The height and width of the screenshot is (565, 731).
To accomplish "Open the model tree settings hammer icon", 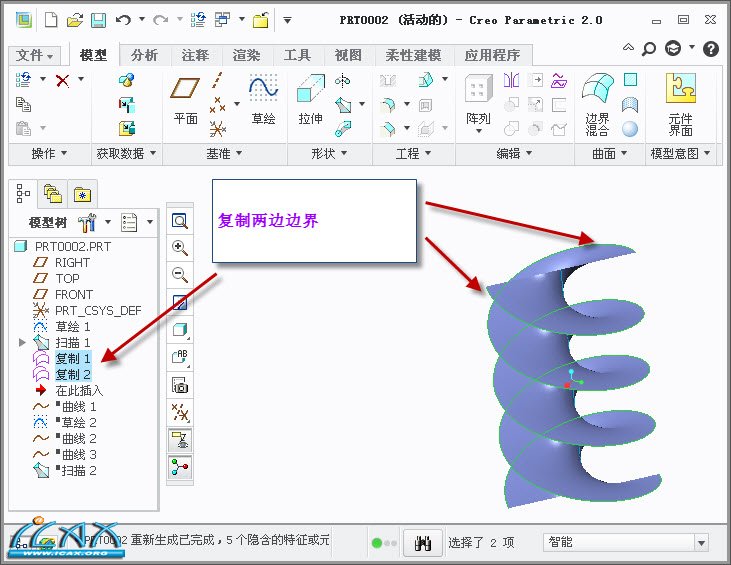I will tap(87, 222).
